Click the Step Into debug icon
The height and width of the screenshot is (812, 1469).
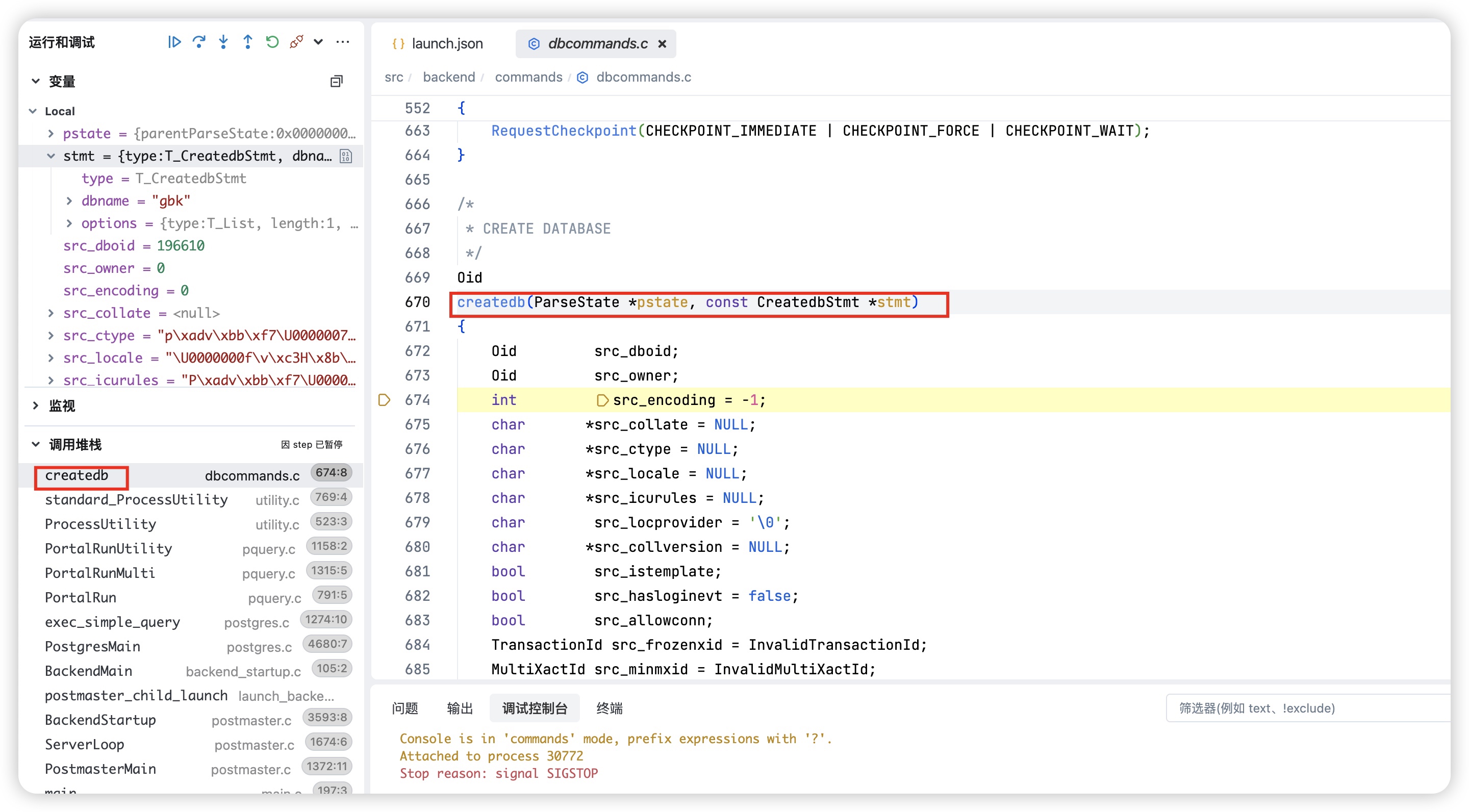click(223, 42)
